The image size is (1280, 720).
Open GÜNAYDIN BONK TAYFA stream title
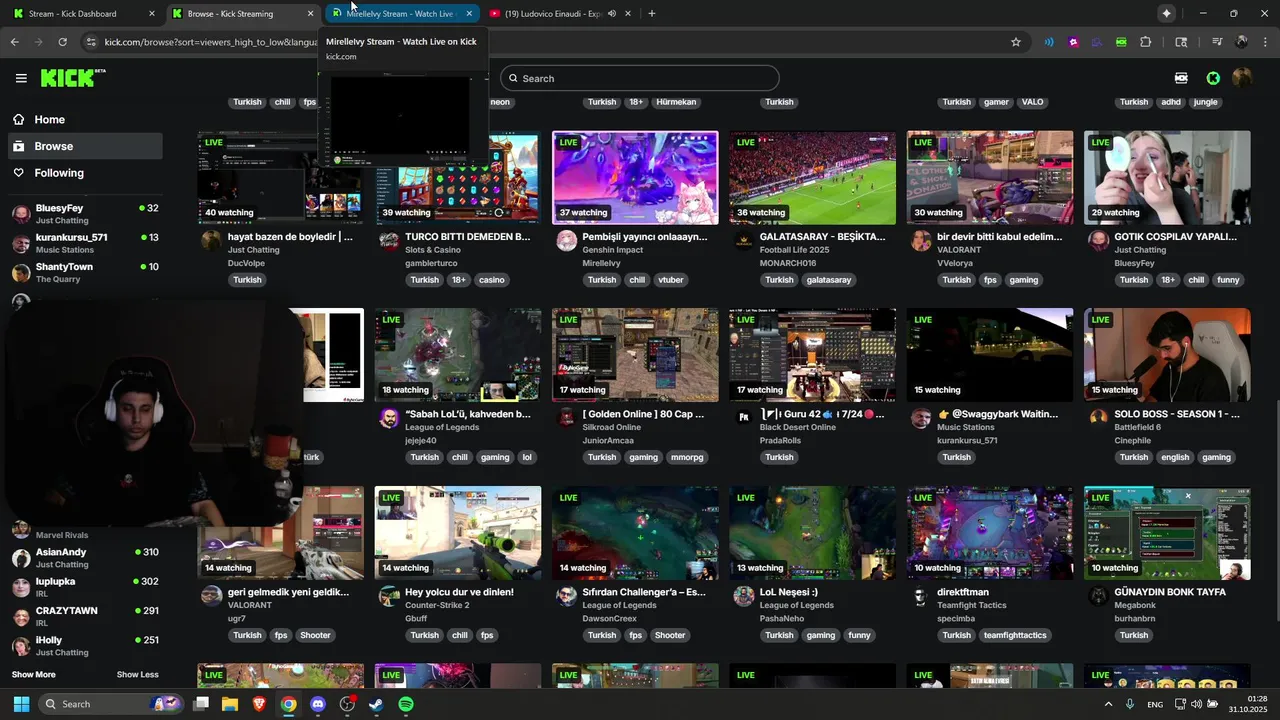(x=1169, y=592)
